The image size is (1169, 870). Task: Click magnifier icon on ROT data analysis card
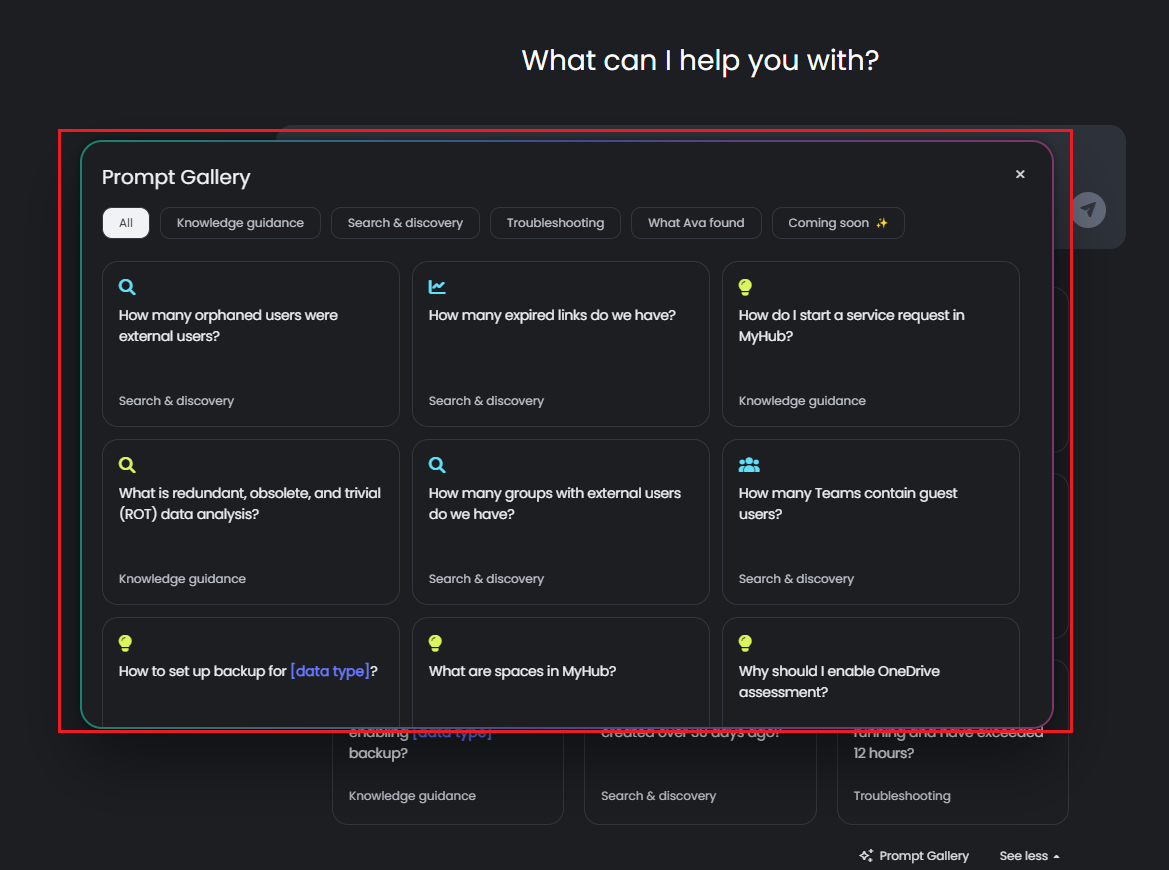[x=127, y=465]
